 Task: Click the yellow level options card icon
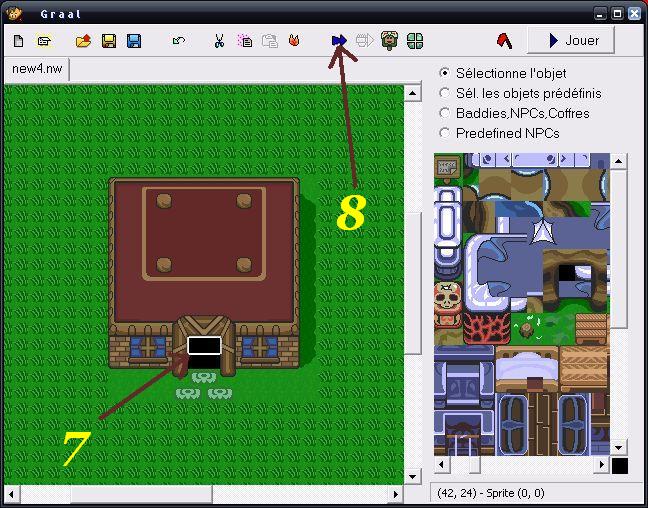[43, 41]
